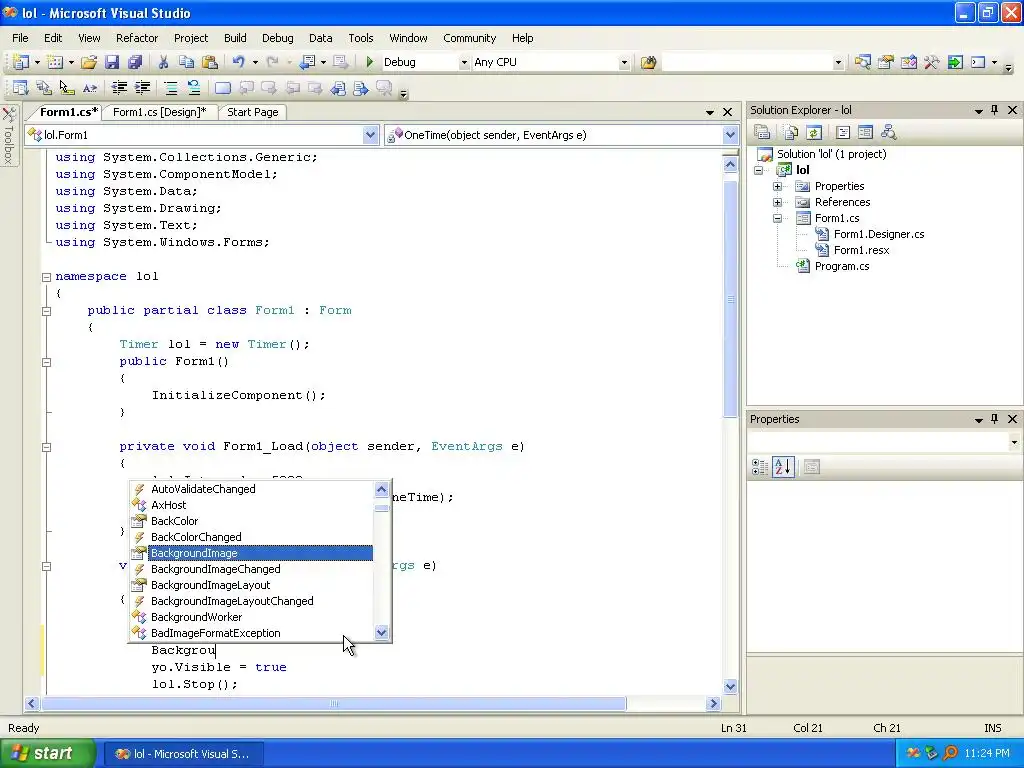Image resolution: width=1024 pixels, height=768 pixels.
Task: Cut selection with the scissors icon
Action: 163,62
